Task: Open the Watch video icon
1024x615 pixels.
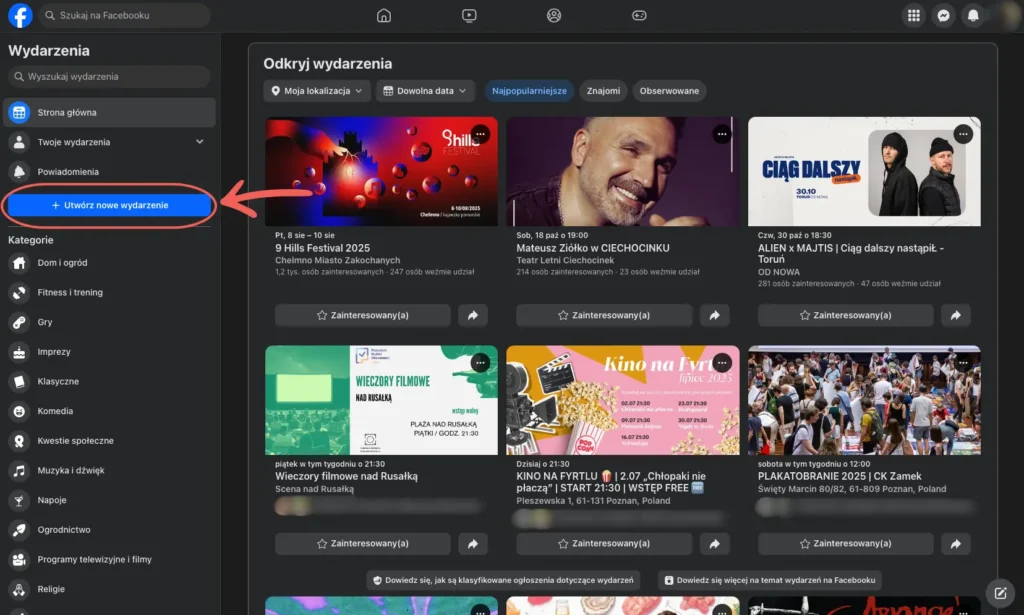Action: click(469, 15)
